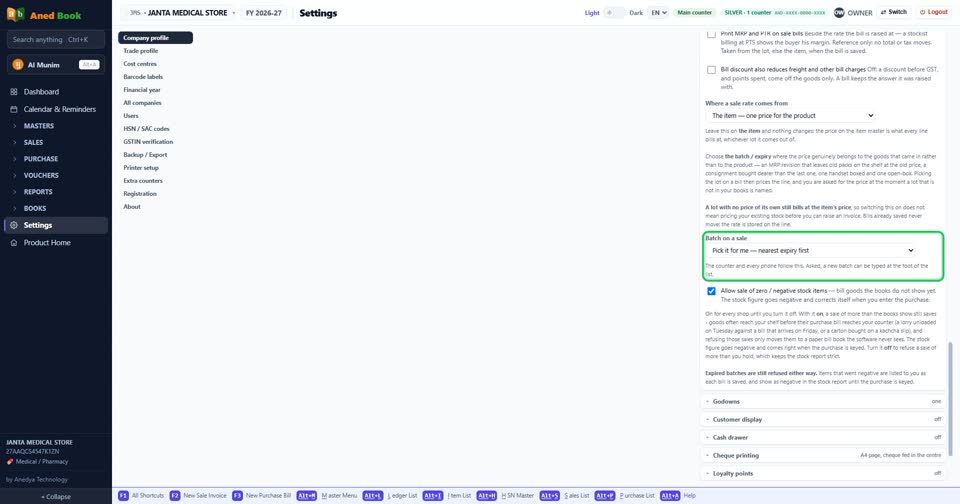The width and height of the screenshot is (960, 504).
Task: Click the F3 New Purchase Bill key badge
Action: tap(237, 495)
